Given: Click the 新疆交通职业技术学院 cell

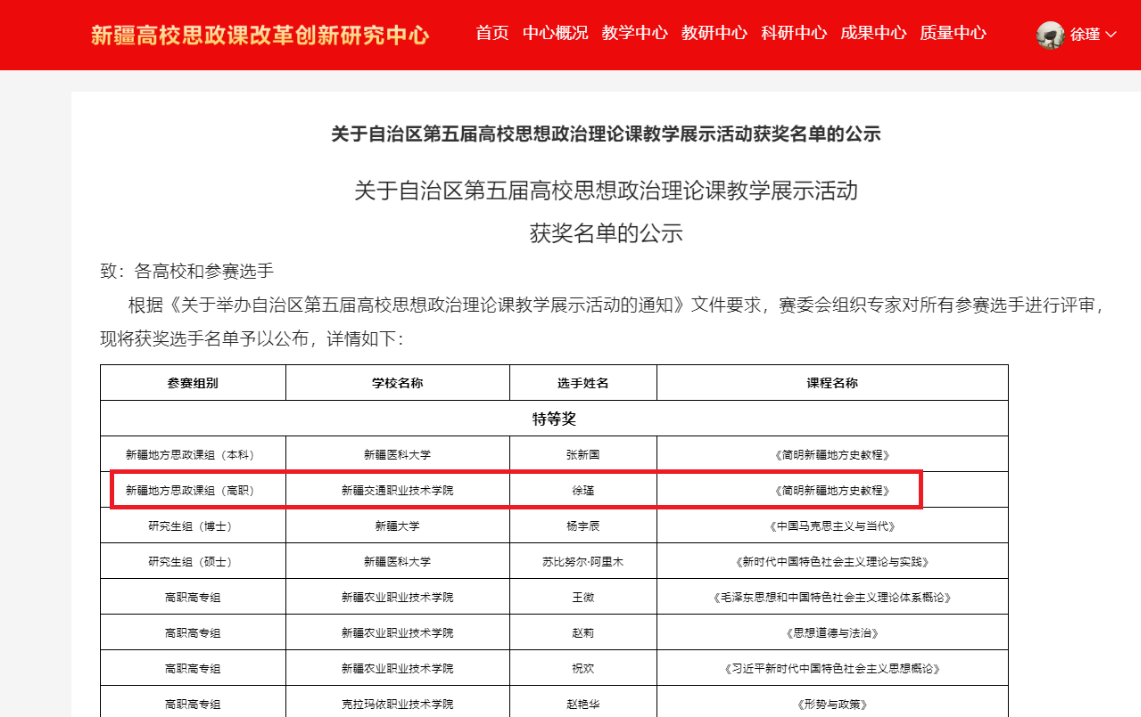Looking at the screenshot, I should [x=397, y=491].
